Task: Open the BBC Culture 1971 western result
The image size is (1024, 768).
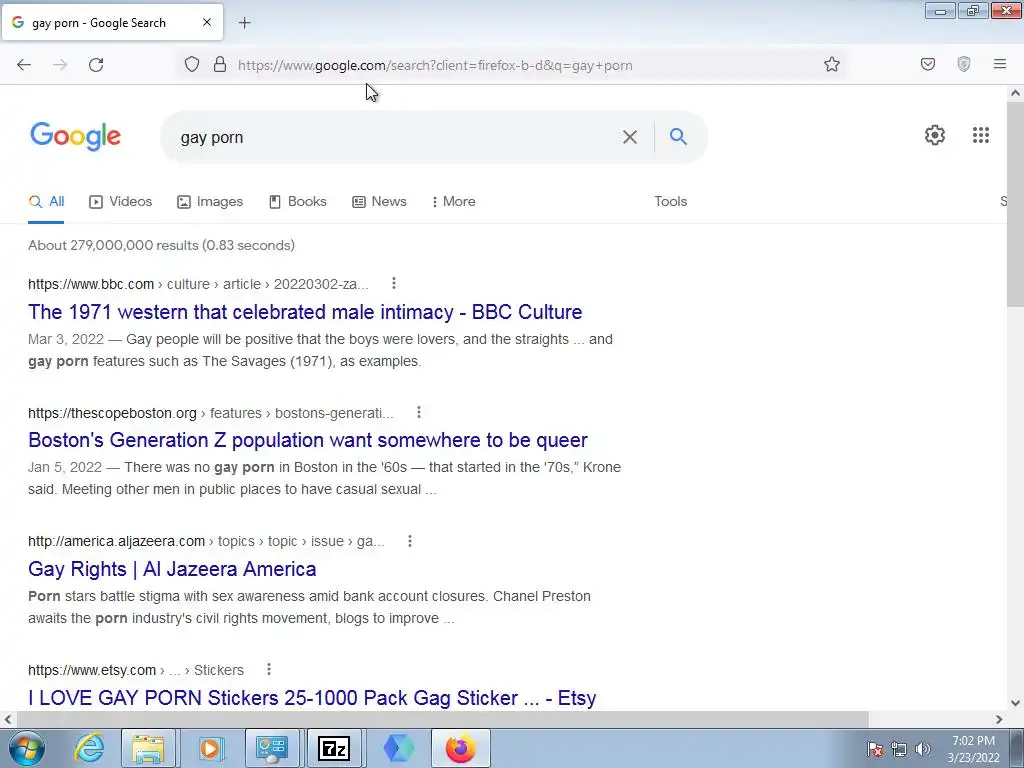Action: pyautogui.click(x=305, y=312)
